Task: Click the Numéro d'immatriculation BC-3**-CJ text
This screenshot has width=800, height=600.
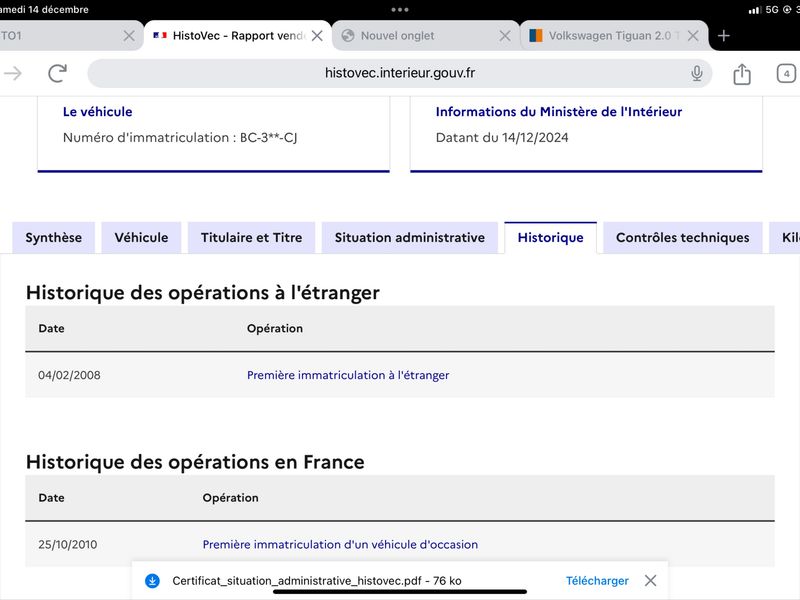Action: [180, 138]
